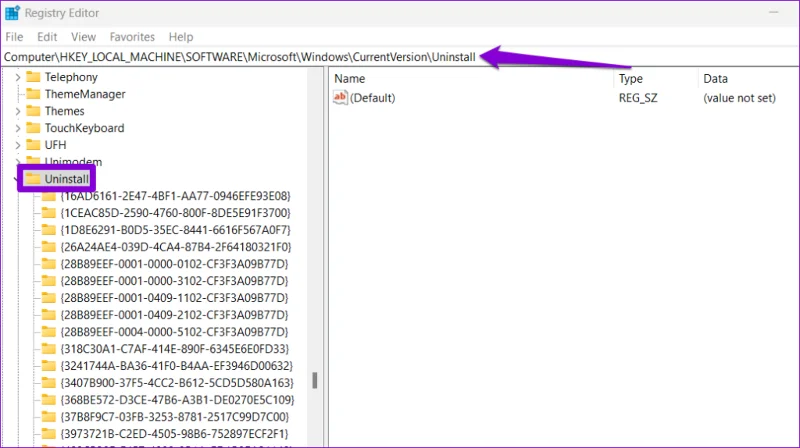800x448 pixels.
Task: Click folder icon of {1D8E6291-B0D5...} key
Action: click(48, 230)
